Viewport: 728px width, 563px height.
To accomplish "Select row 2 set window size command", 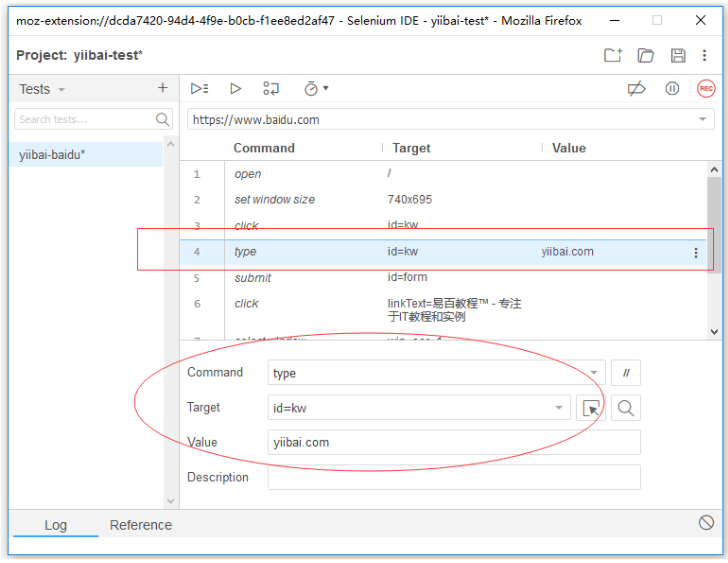I will [443, 200].
